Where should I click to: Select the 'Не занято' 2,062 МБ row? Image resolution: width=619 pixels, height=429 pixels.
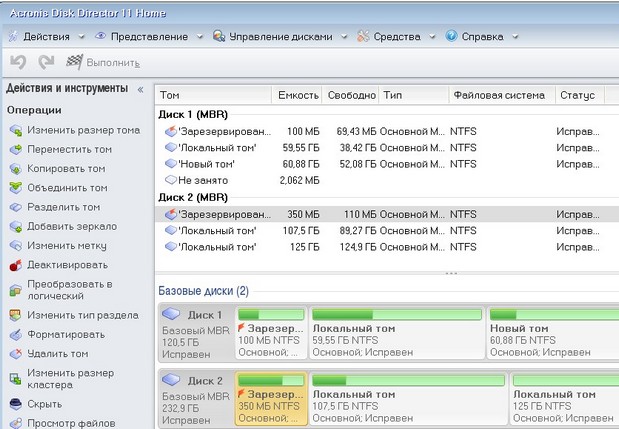pos(387,180)
